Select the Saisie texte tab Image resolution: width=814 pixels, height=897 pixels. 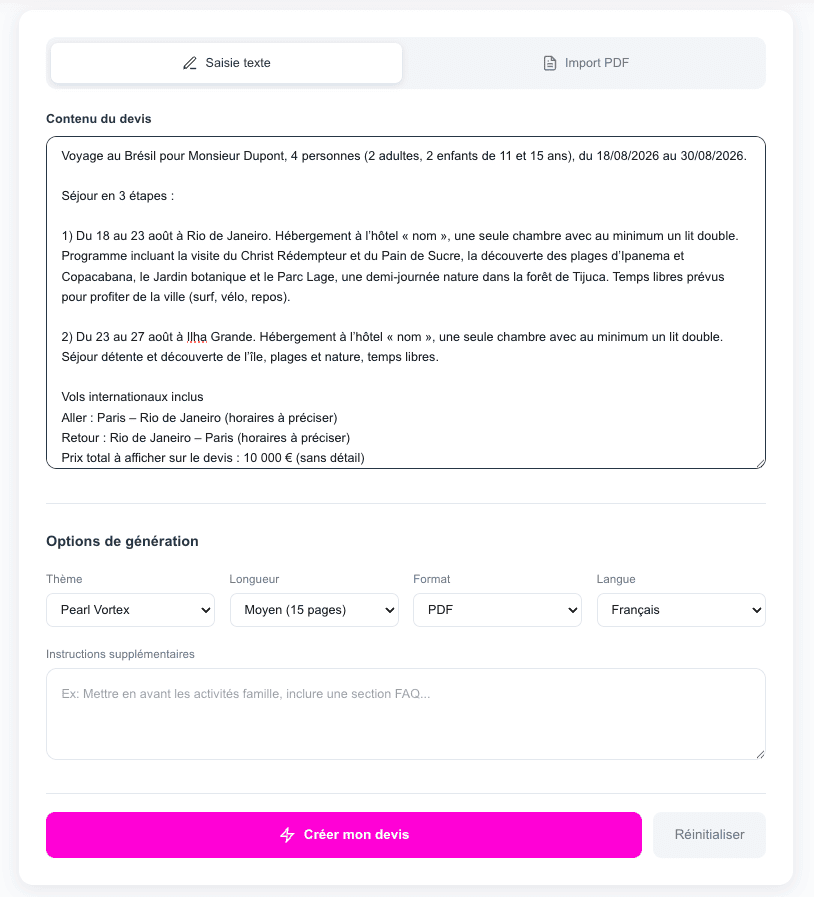coord(227,63)
